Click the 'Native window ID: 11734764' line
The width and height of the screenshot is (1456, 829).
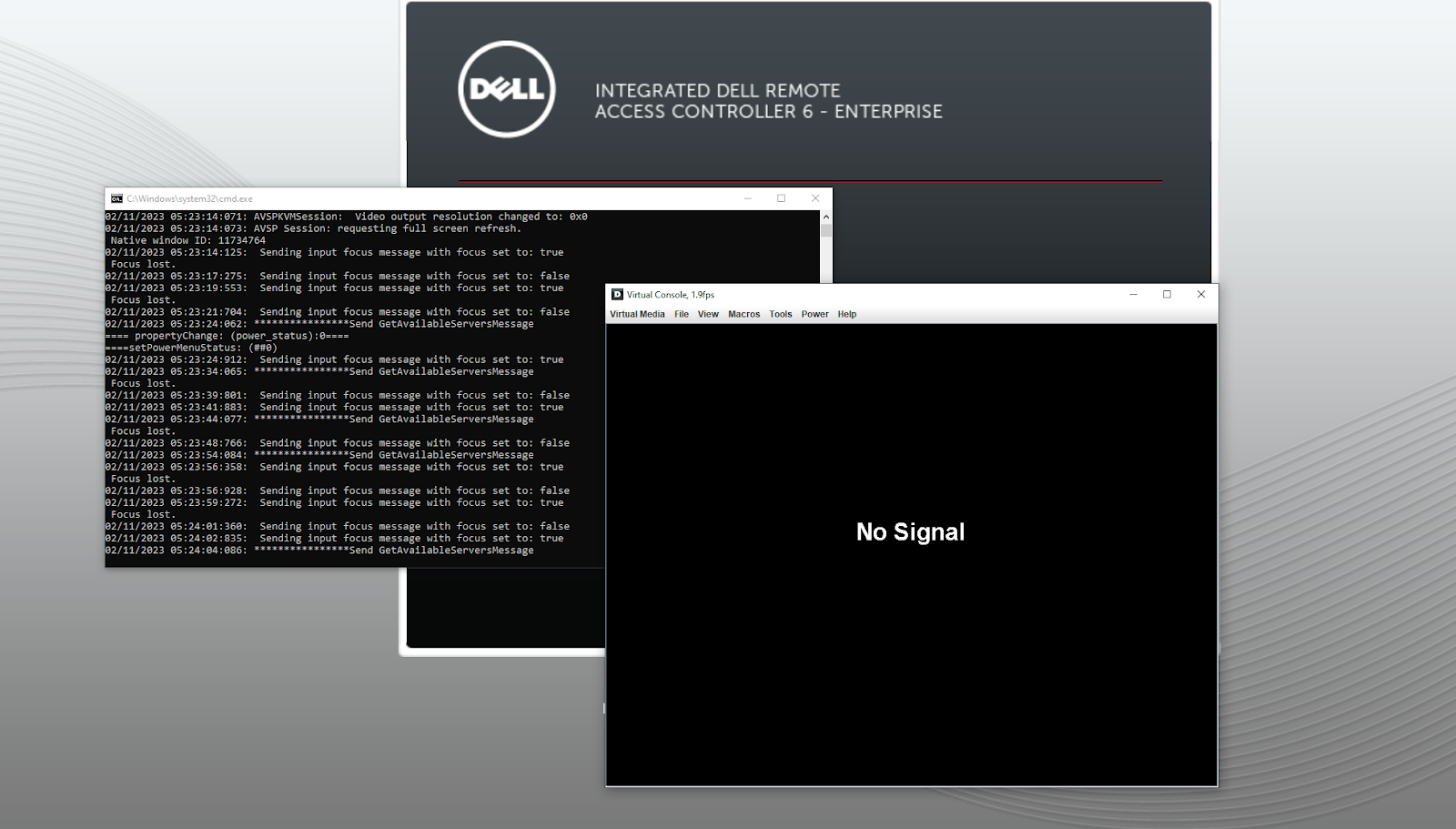pyautogui.click(x=188, y=240)
